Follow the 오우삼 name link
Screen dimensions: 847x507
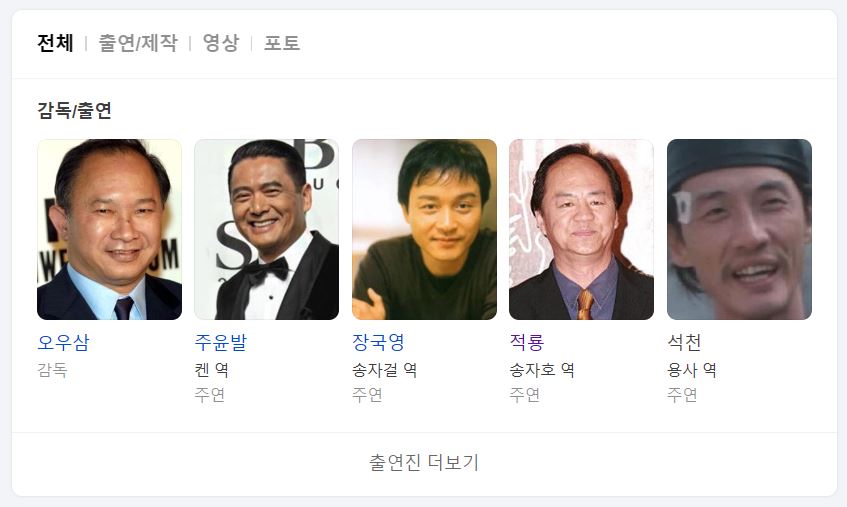point(63,342)
